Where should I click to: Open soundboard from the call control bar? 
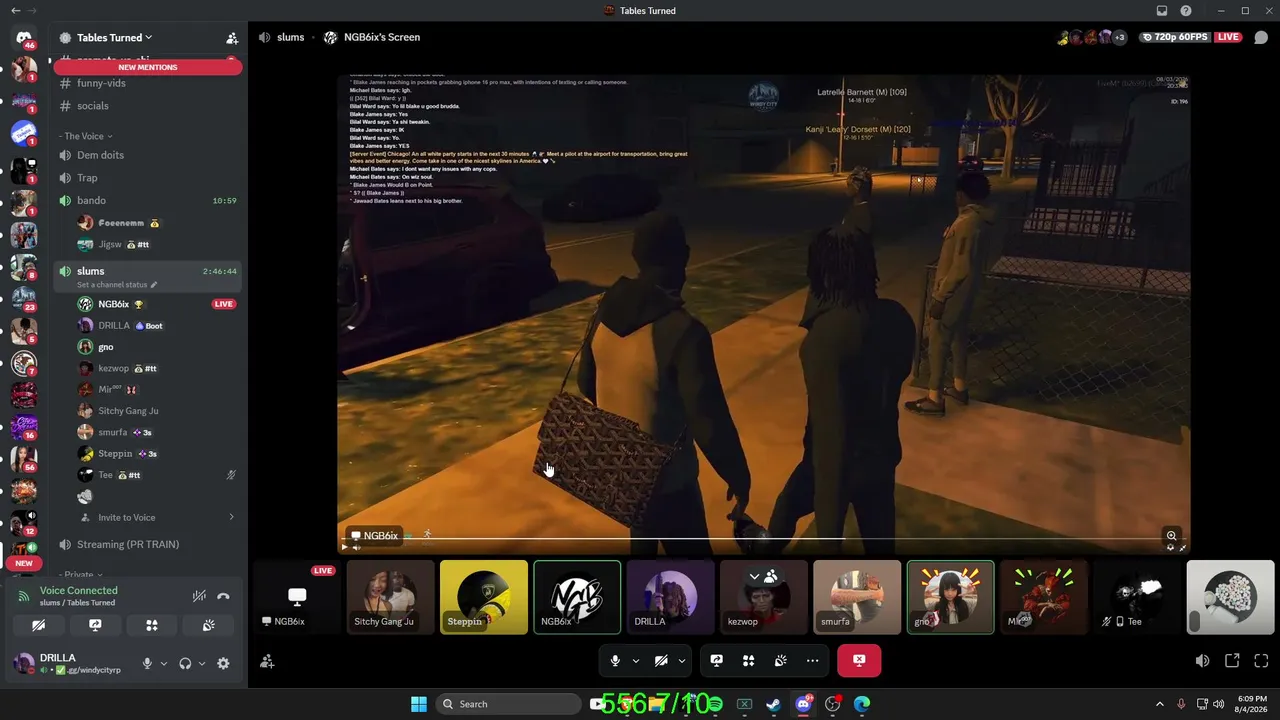point(780,660)
